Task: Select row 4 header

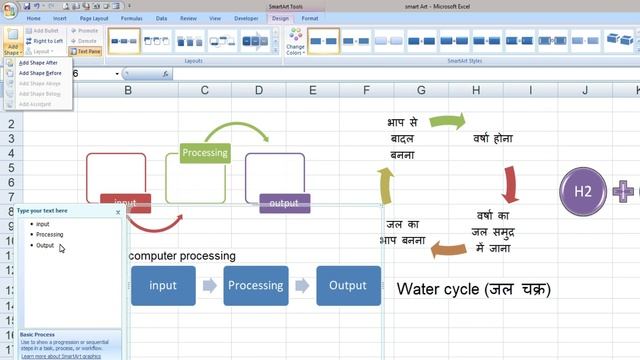Action: pos(11,153)
